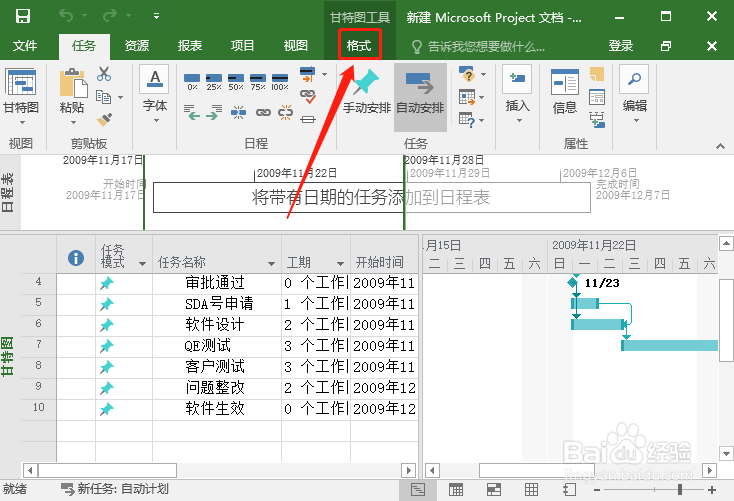Viewport: 734px width, 501px height.
Task: Click the info indicator column header
Action: [76, 258]
